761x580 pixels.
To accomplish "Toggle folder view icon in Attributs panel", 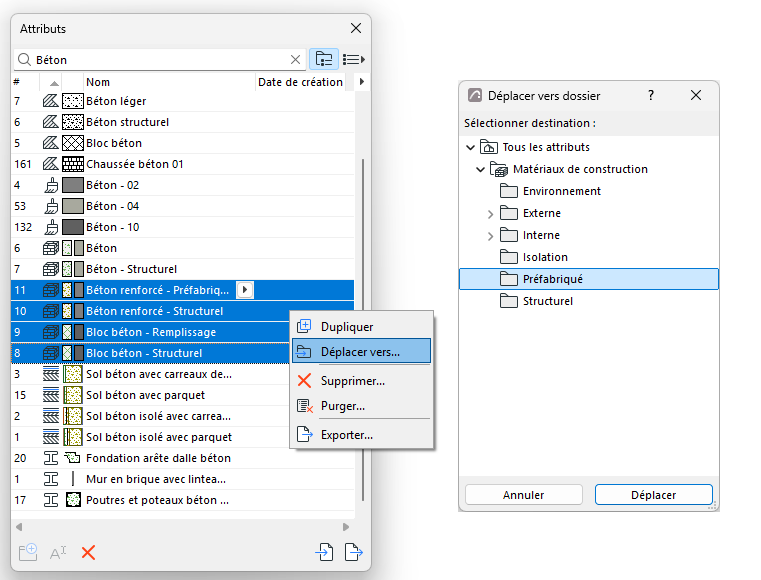I will tap(324, 59).
